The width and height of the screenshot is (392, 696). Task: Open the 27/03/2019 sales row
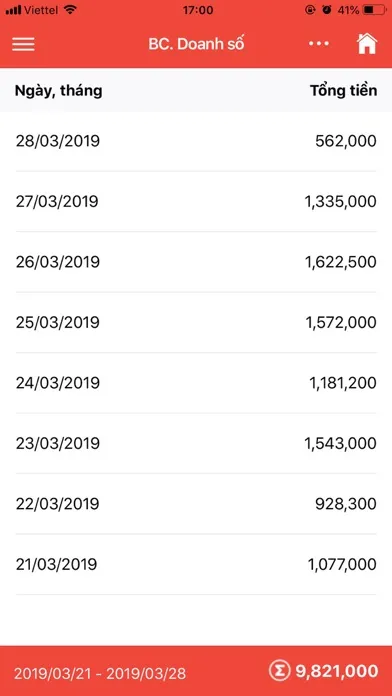click(x=196, y=202)
